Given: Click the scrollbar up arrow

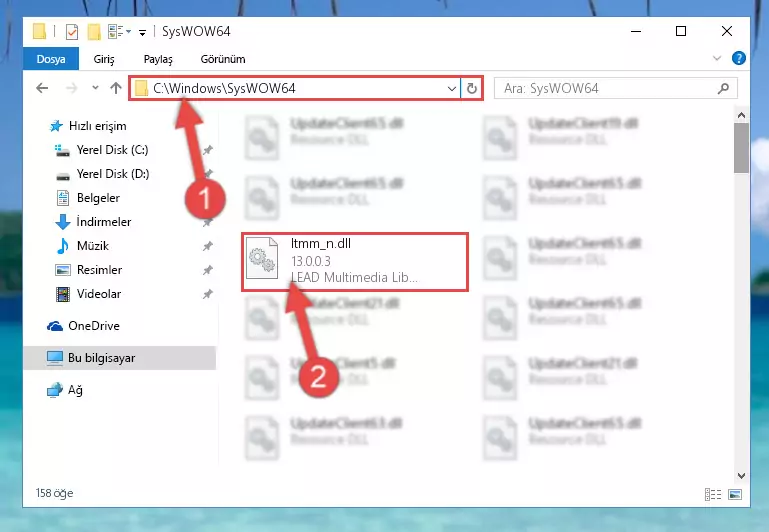Looking at the screenshot, I should [741, 115].
